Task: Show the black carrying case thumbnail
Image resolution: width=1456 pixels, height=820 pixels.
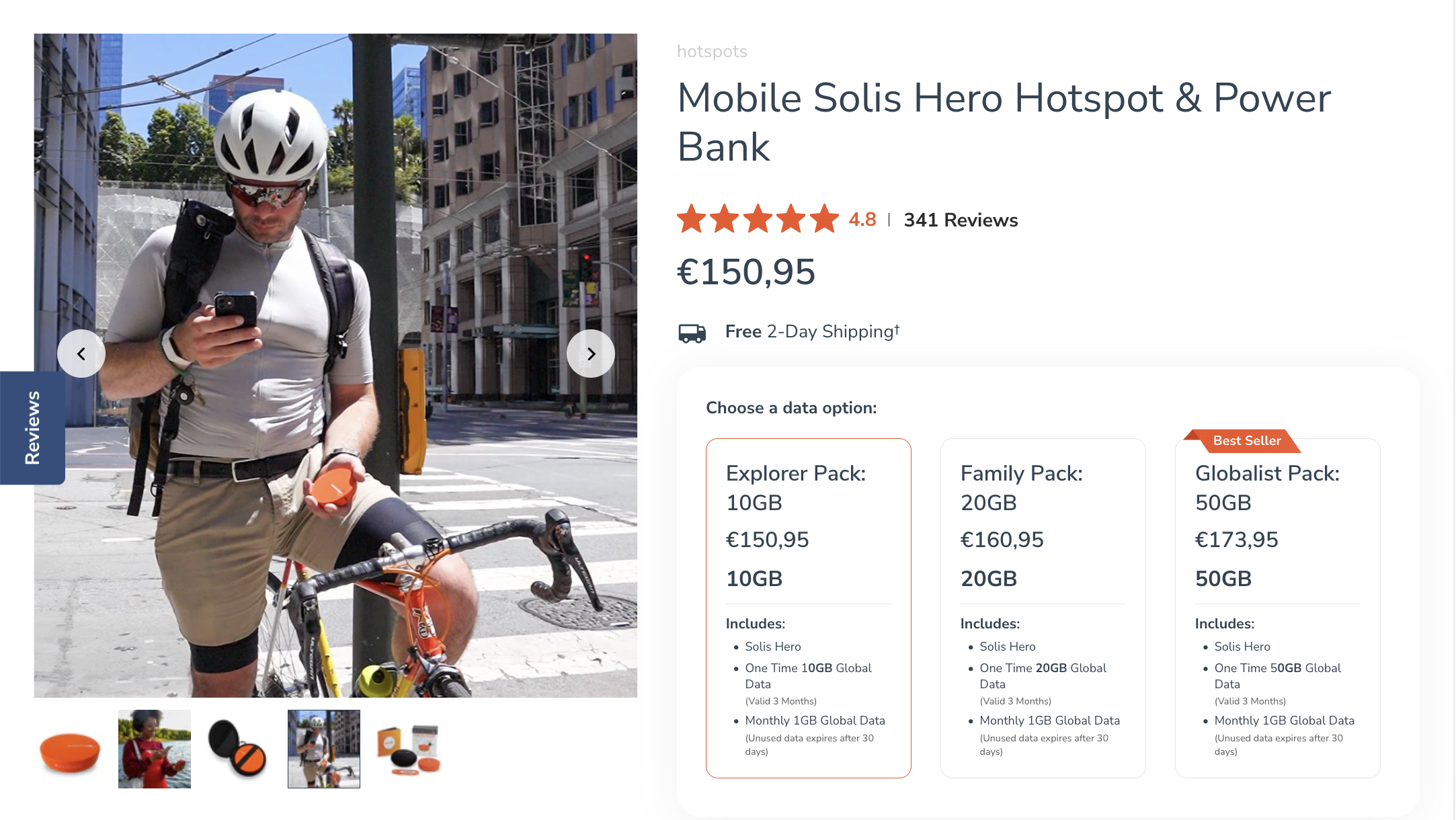Action: click(238, 749)
